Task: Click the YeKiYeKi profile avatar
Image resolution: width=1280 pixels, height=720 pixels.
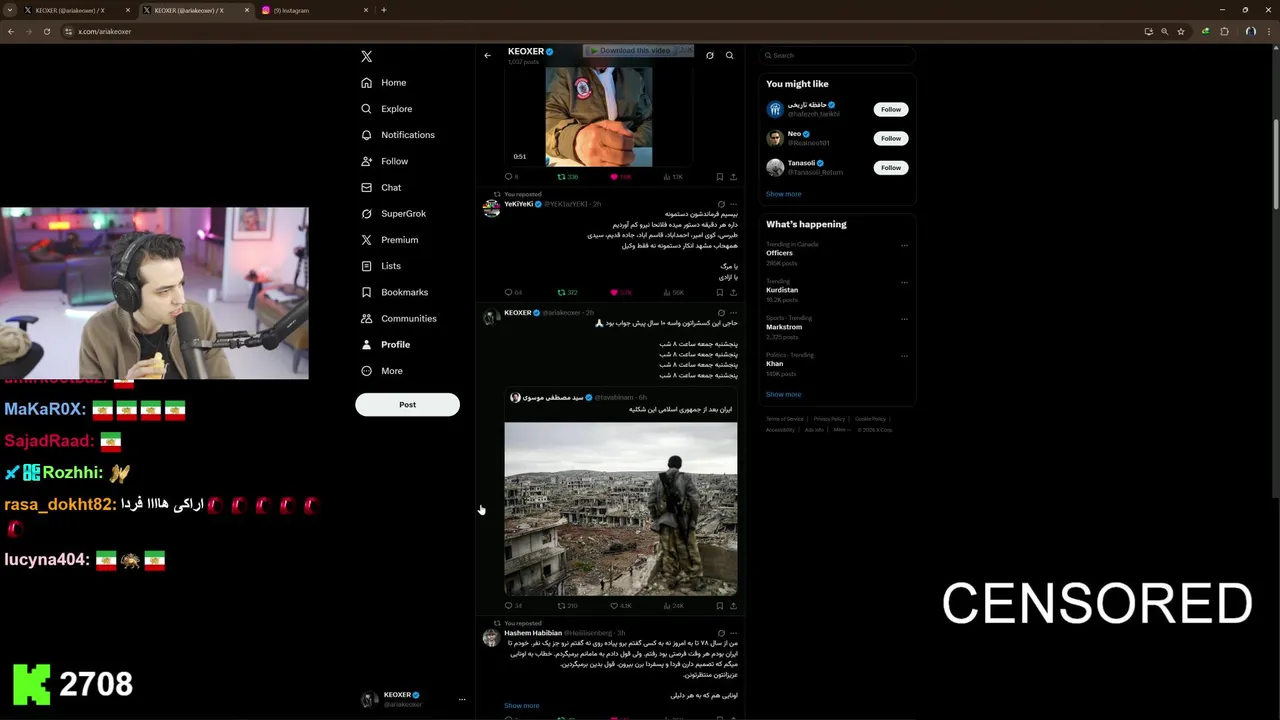Action: pos(491,208)
